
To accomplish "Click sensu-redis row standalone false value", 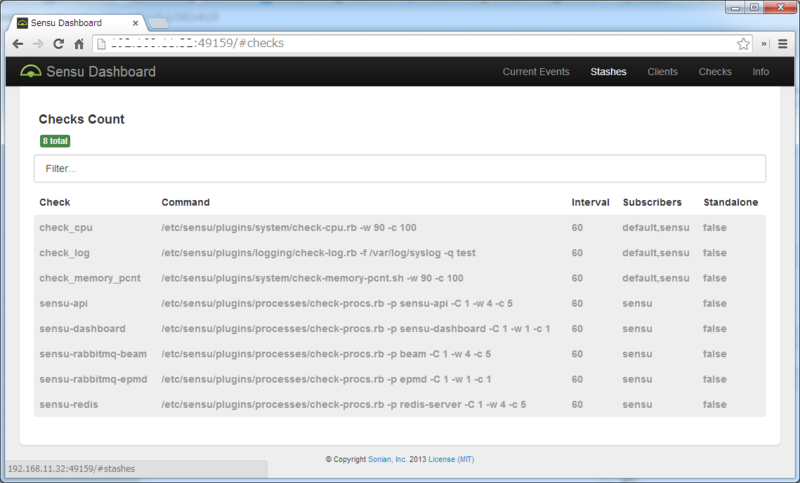I will pyautogui.click(x=714, y=404).
